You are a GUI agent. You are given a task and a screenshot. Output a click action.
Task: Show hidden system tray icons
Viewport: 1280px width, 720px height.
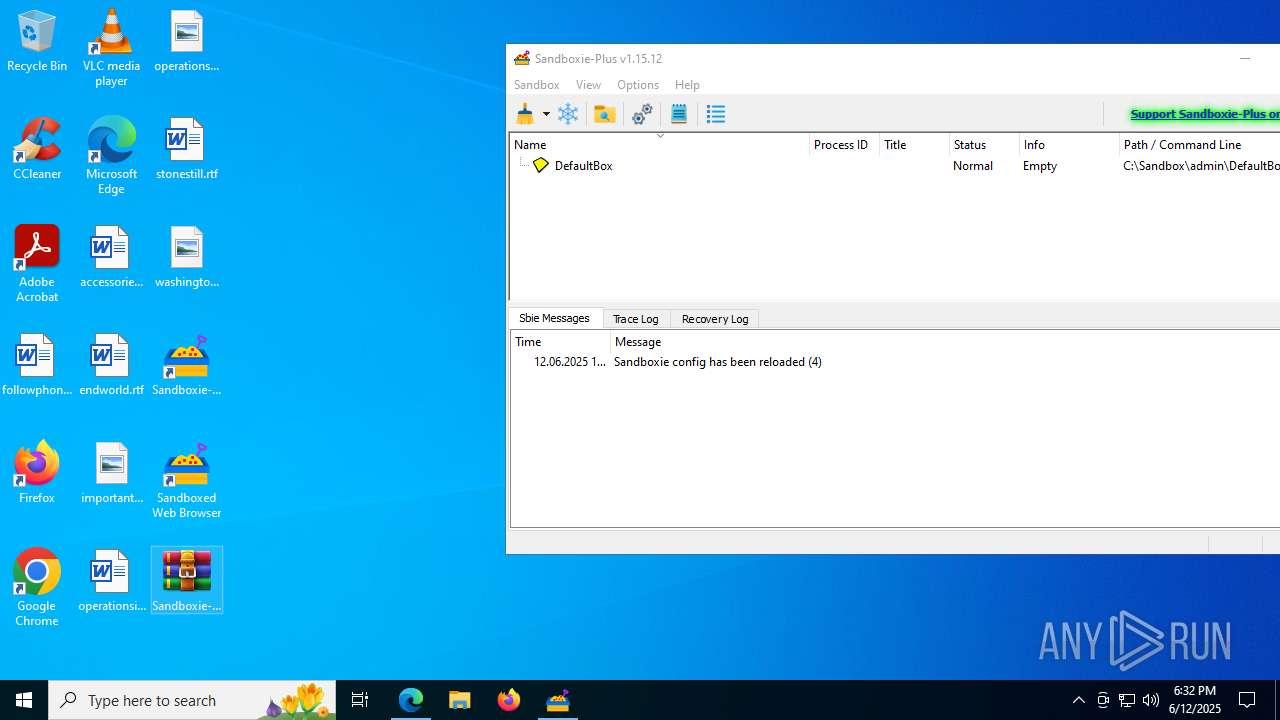tap(1079, 700)
